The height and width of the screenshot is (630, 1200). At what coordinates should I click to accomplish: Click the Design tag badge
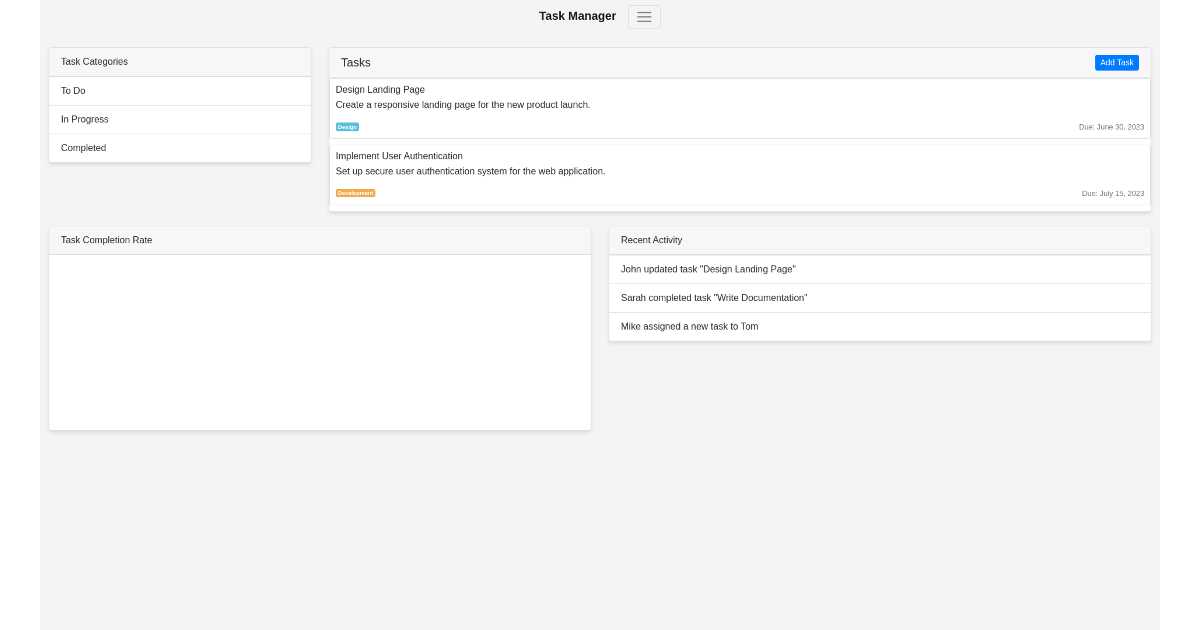click(347, 127)
